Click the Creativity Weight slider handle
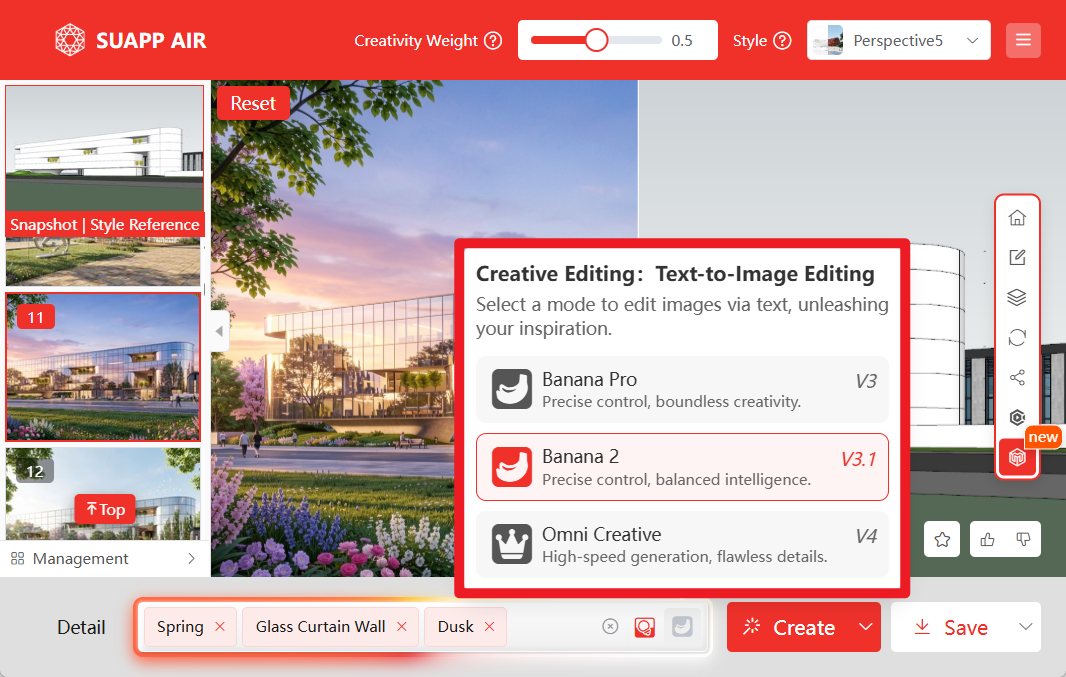This screenshot has height=677, width=1066. 596,40
